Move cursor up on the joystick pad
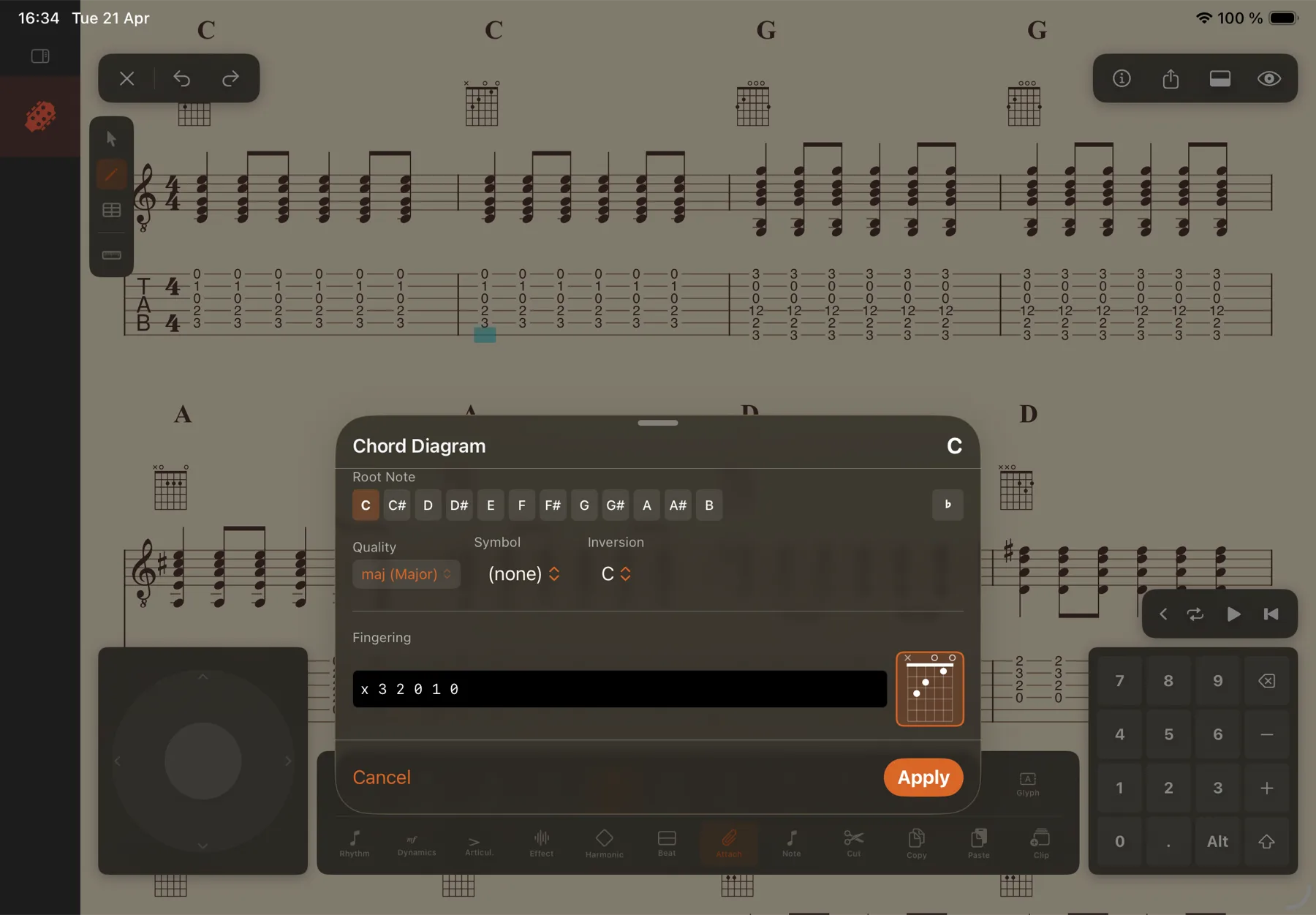The height and width of the screenshot is (915, 1316). [x=203, y=677]
